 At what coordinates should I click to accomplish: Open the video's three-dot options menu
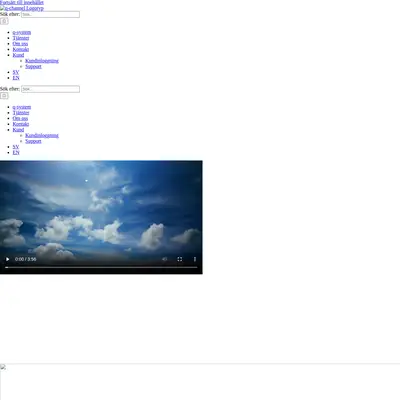[x=195, y=259]
